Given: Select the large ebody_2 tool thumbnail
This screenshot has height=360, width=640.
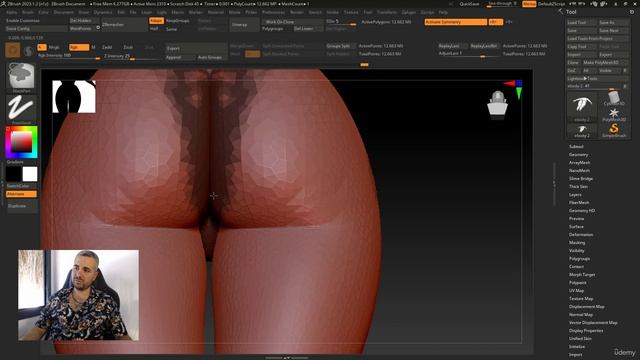Looking at the screenshot, I should (582, 107).
